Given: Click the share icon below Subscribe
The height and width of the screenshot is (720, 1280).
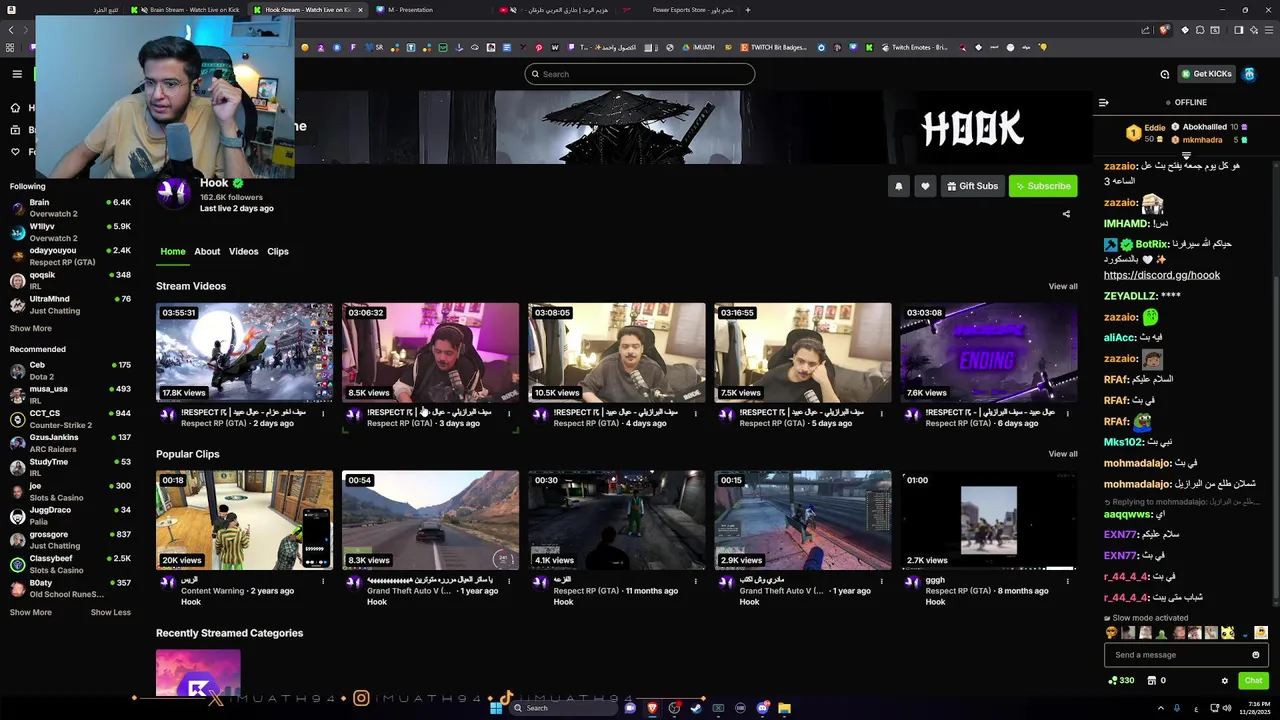Looking at the screenshot, I should (1066, 214).
